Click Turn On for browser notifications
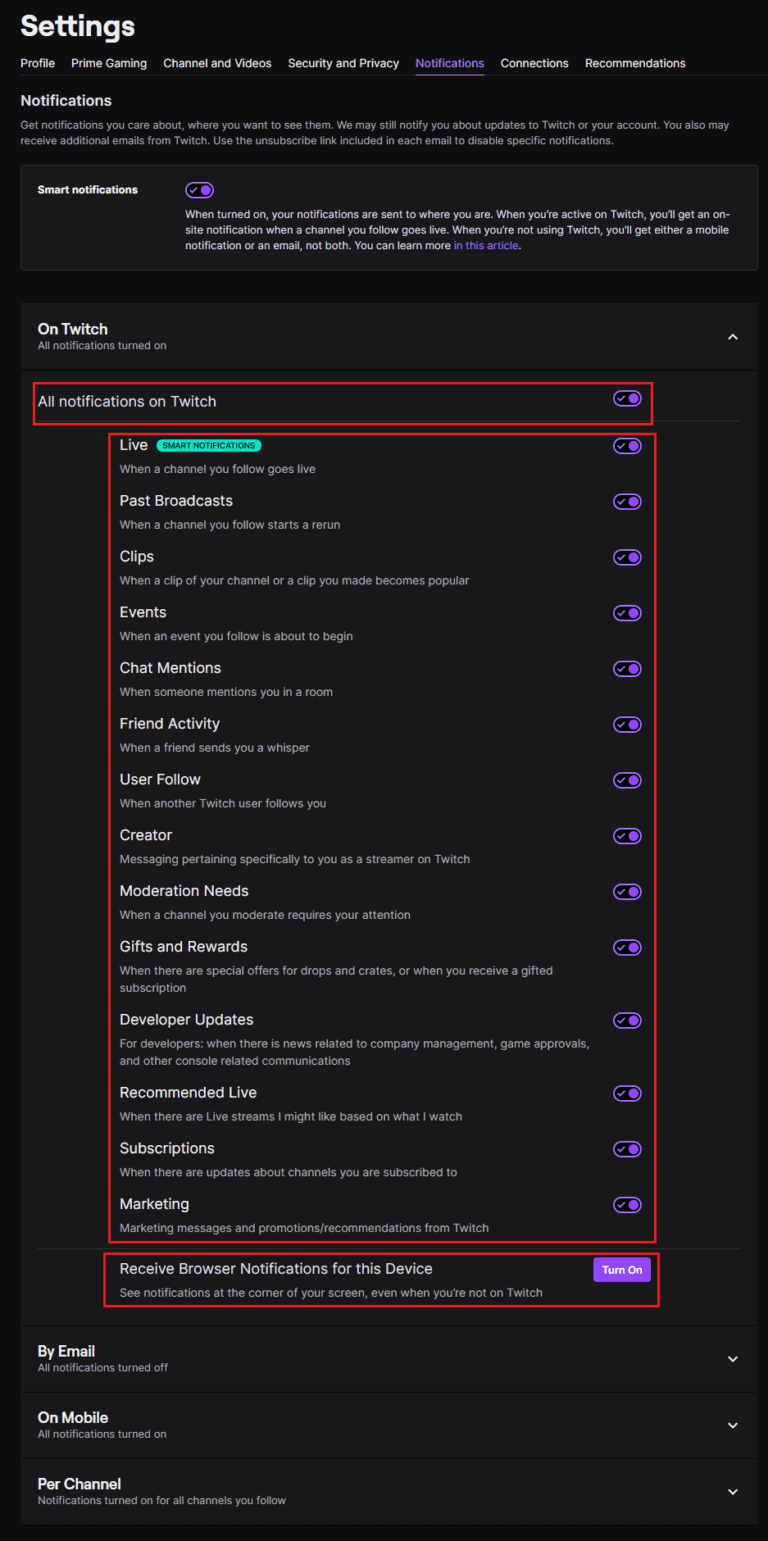The image size is (768, 1541). pos(621,1269)
